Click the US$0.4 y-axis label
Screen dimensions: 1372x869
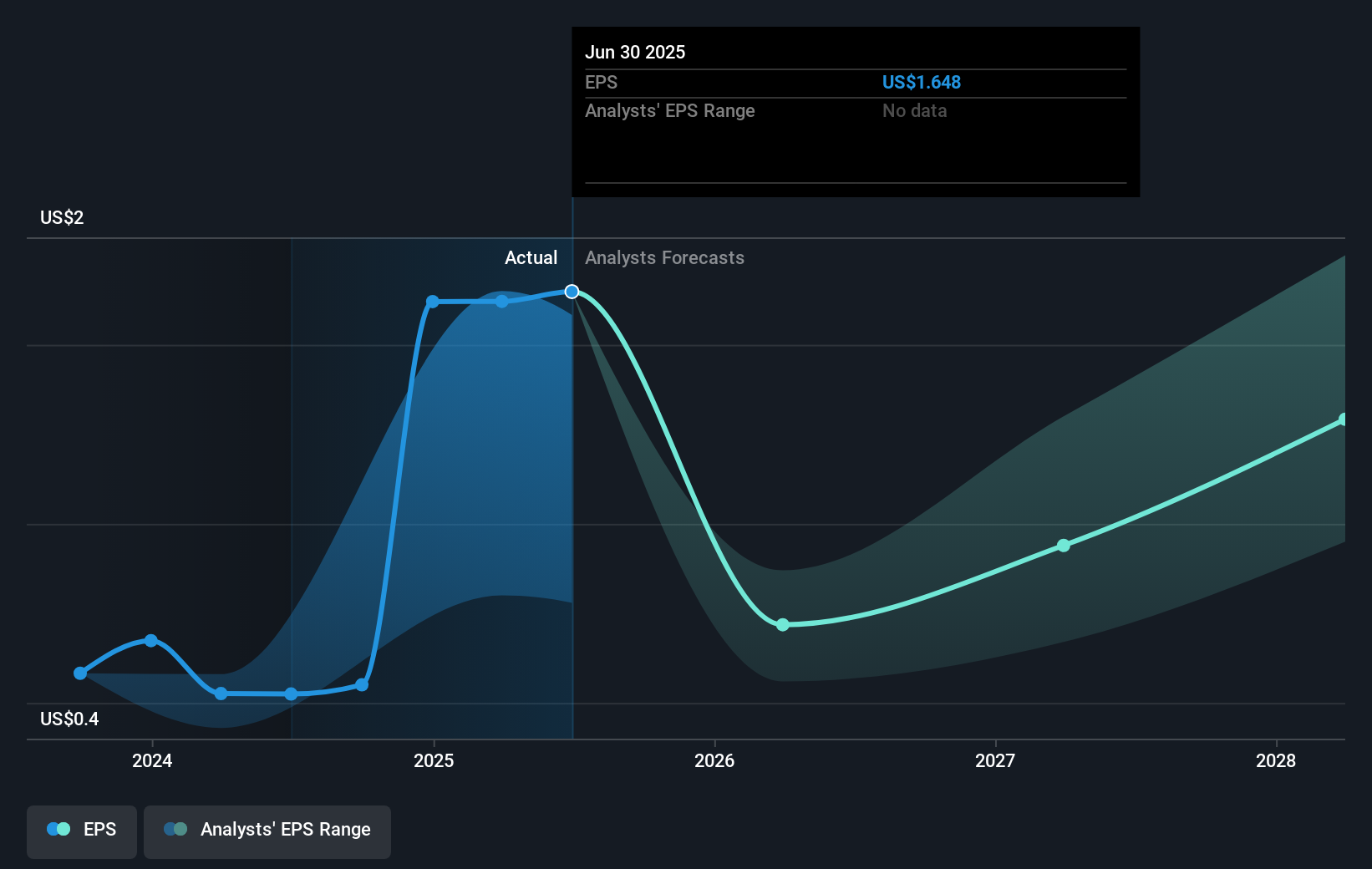[x=69, y=719]
